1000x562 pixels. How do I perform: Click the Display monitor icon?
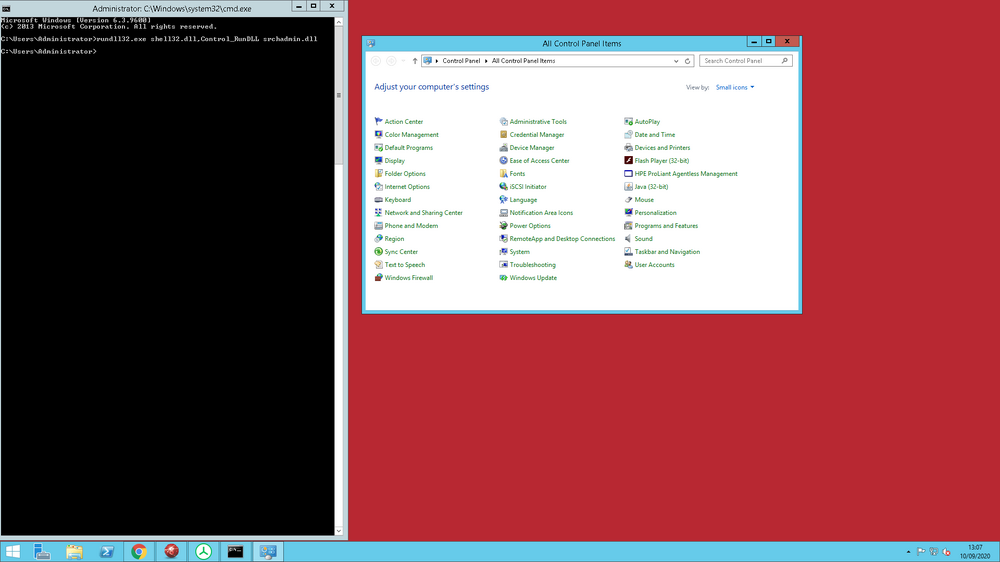point(378,161)
